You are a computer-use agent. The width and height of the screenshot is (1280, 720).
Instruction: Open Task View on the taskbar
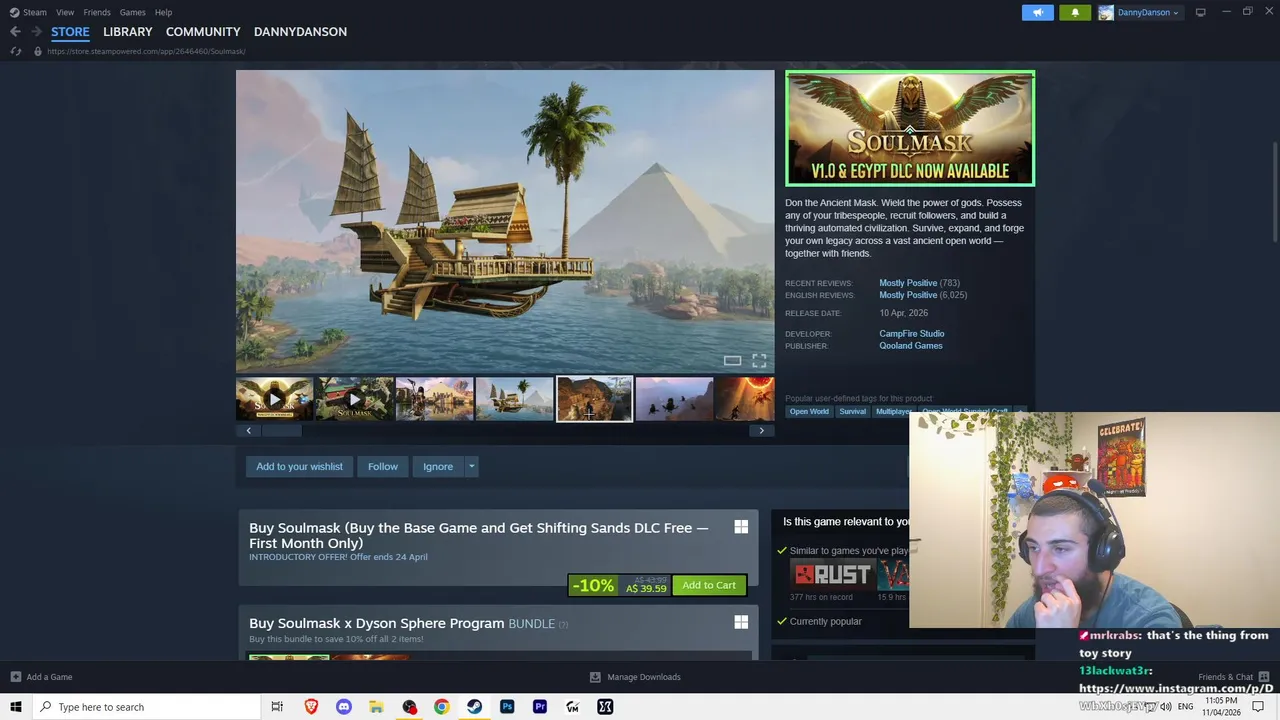pyautogui.click(x=277, y=707)
